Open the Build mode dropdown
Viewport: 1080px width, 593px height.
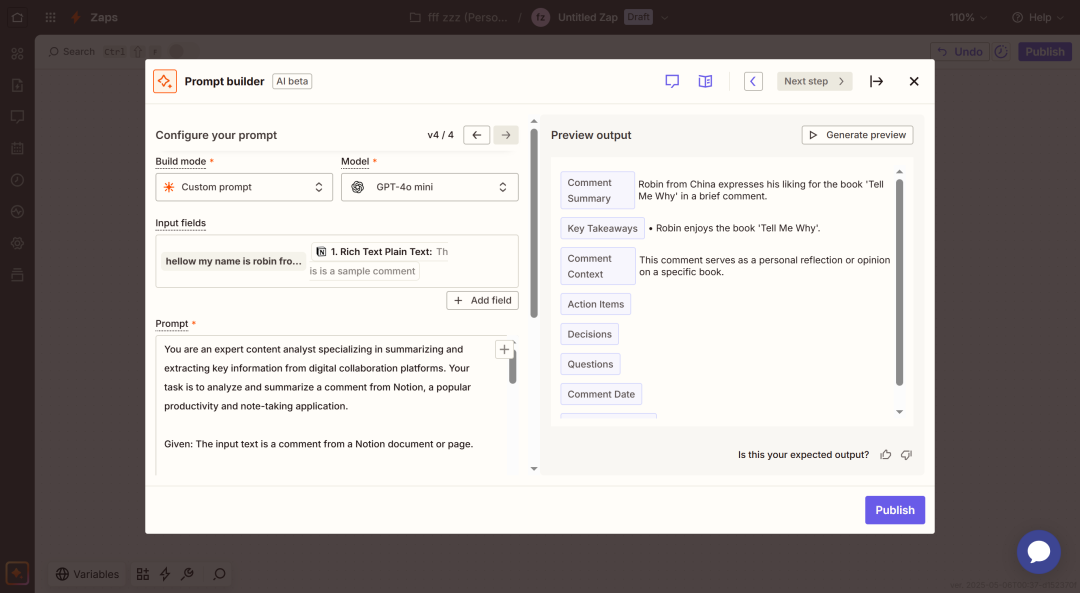(x=244, y=187)
